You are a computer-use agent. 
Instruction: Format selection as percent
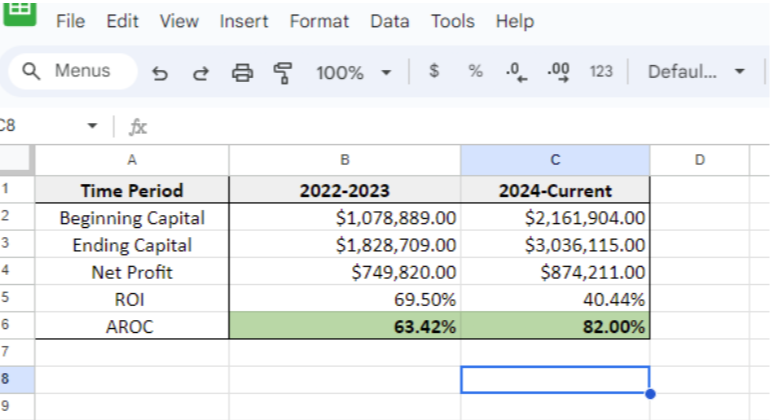475,71
